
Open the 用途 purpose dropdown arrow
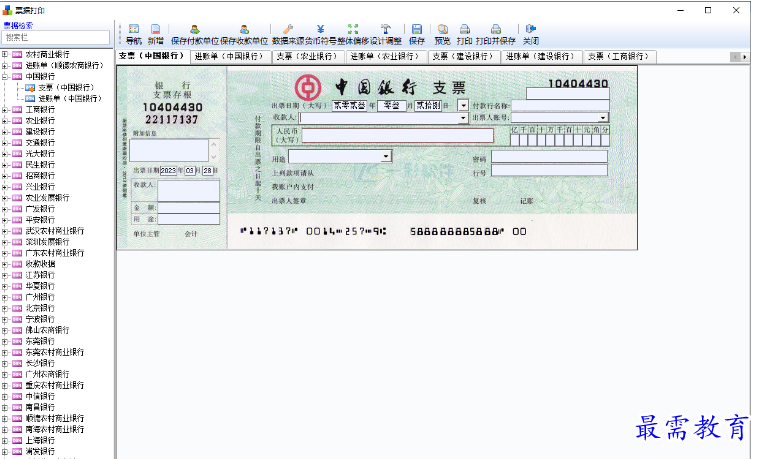(386, 156)
